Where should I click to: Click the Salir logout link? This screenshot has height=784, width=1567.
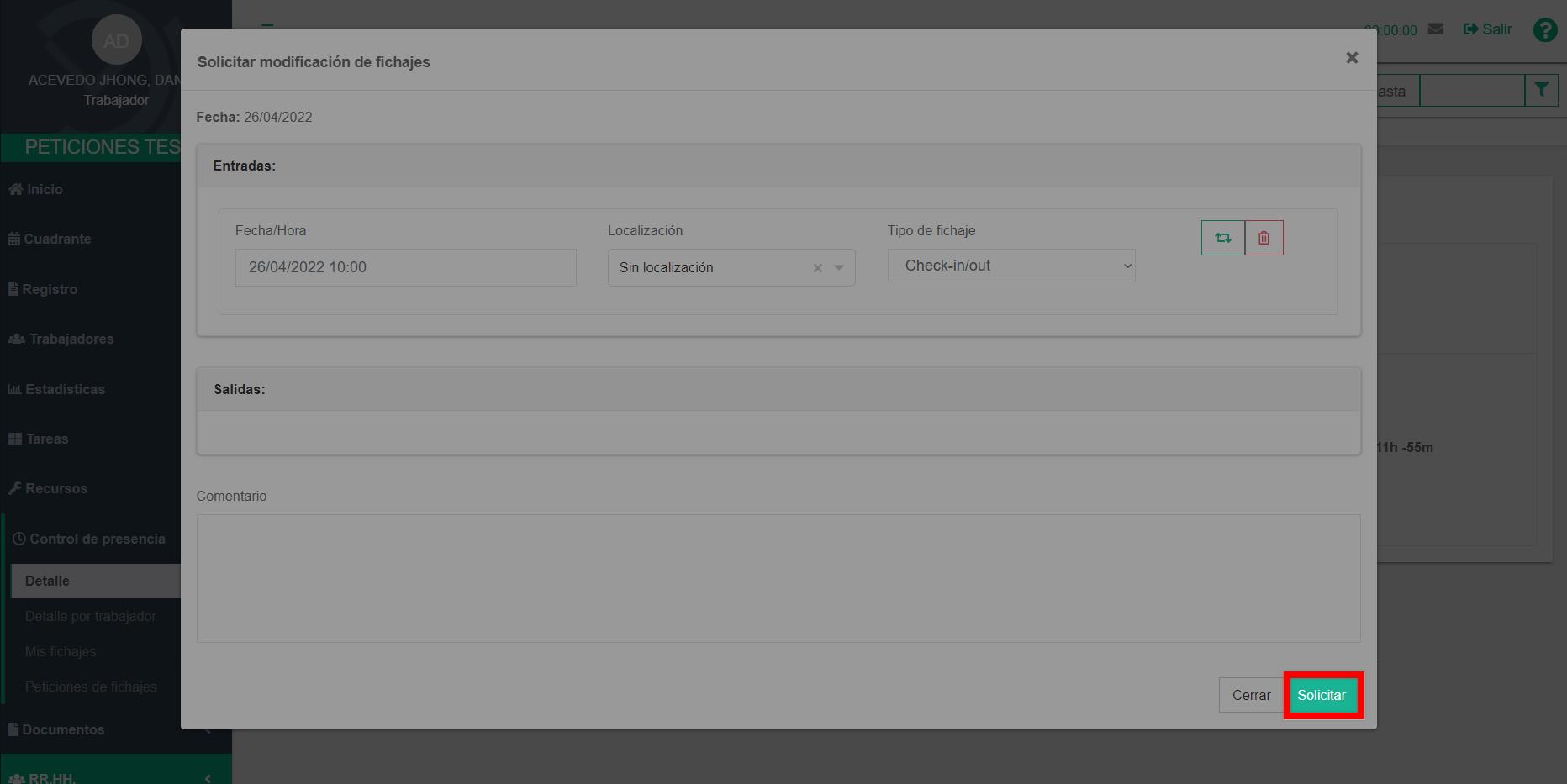click(x=1487, y=29)
